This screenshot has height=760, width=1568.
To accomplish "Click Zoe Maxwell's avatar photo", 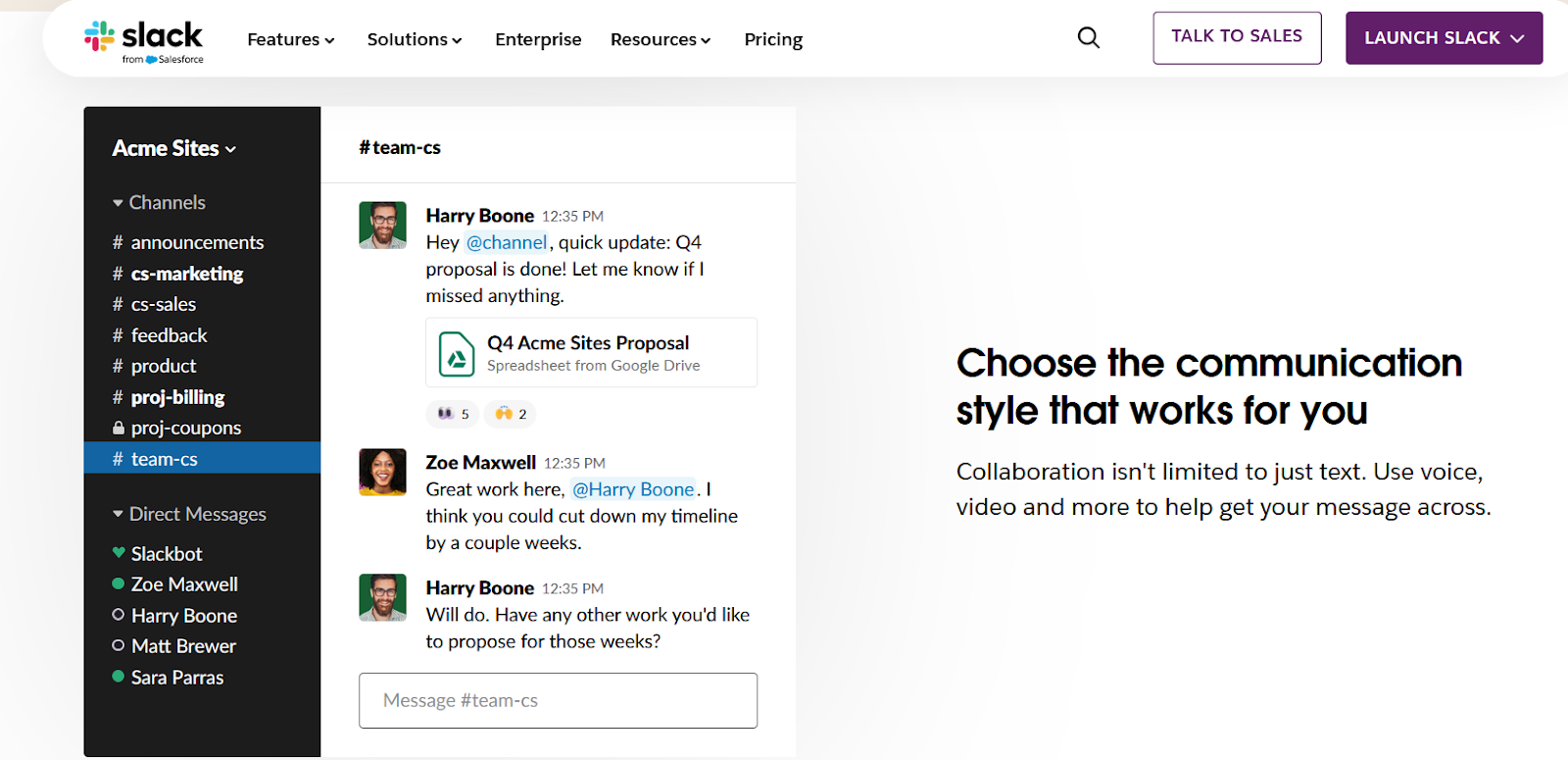I will (382, 473).
